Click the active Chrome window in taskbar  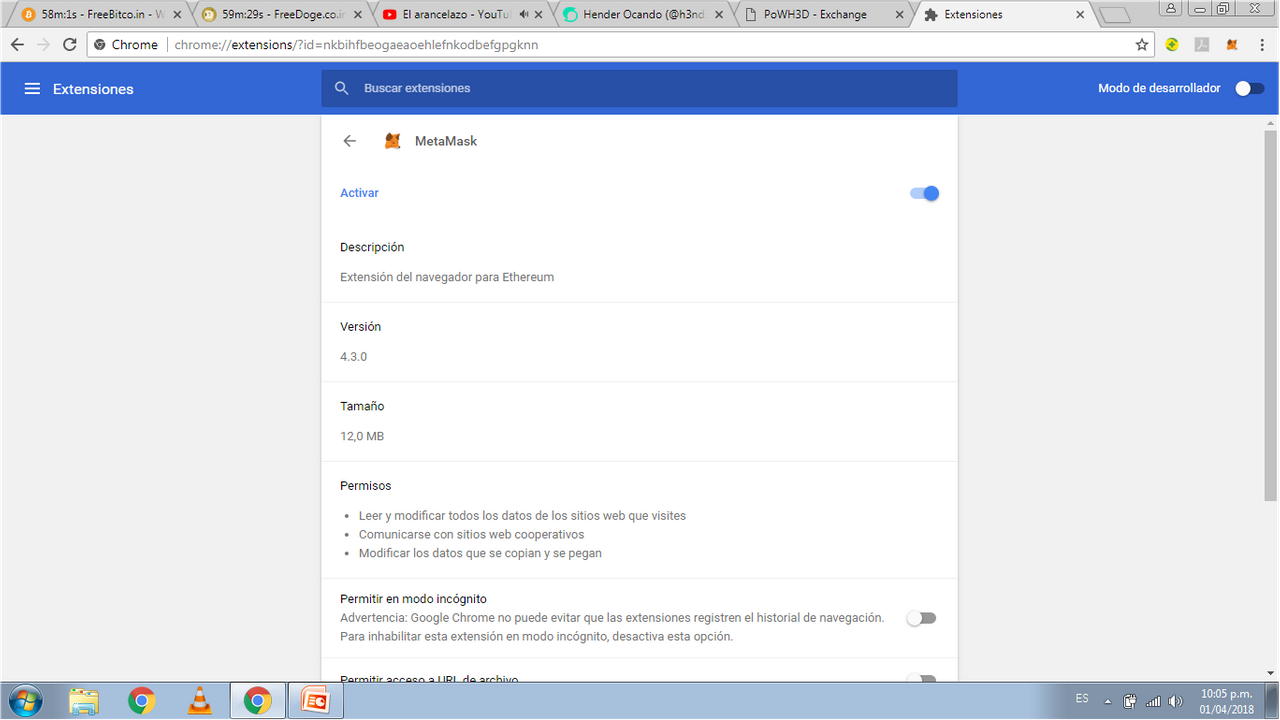coord(257,701)
